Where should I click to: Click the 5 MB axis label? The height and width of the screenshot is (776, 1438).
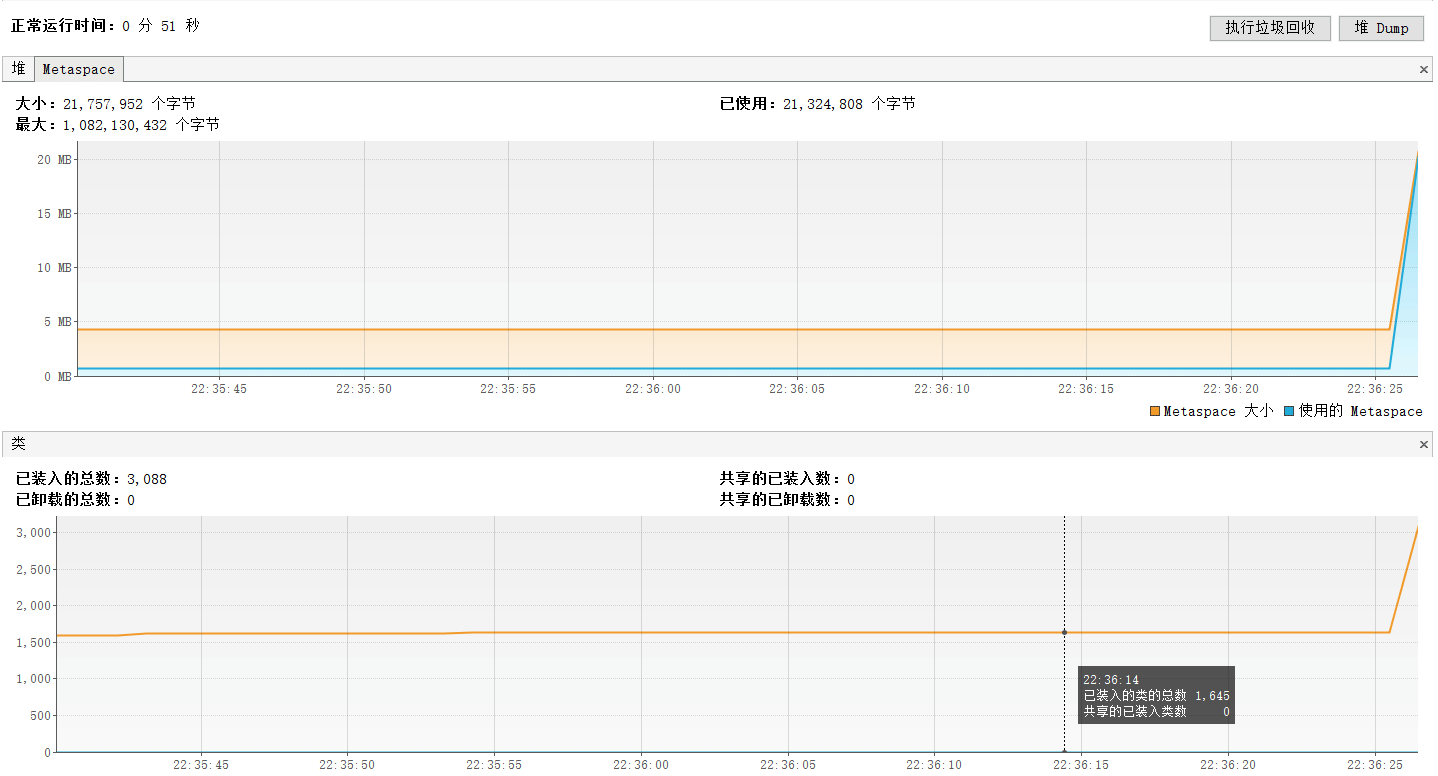coord(56,322)
